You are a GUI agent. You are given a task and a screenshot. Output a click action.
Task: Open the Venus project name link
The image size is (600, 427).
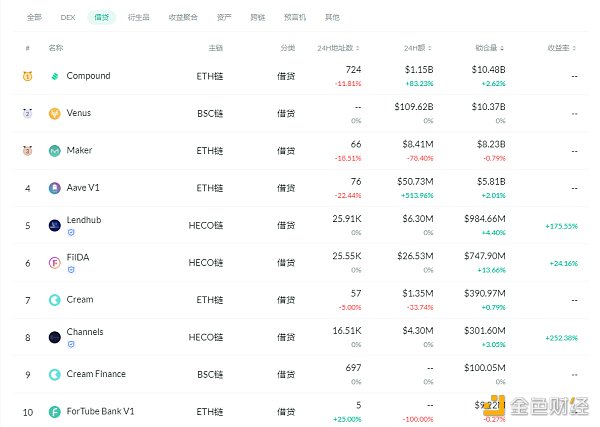click(x=78, y=113)
